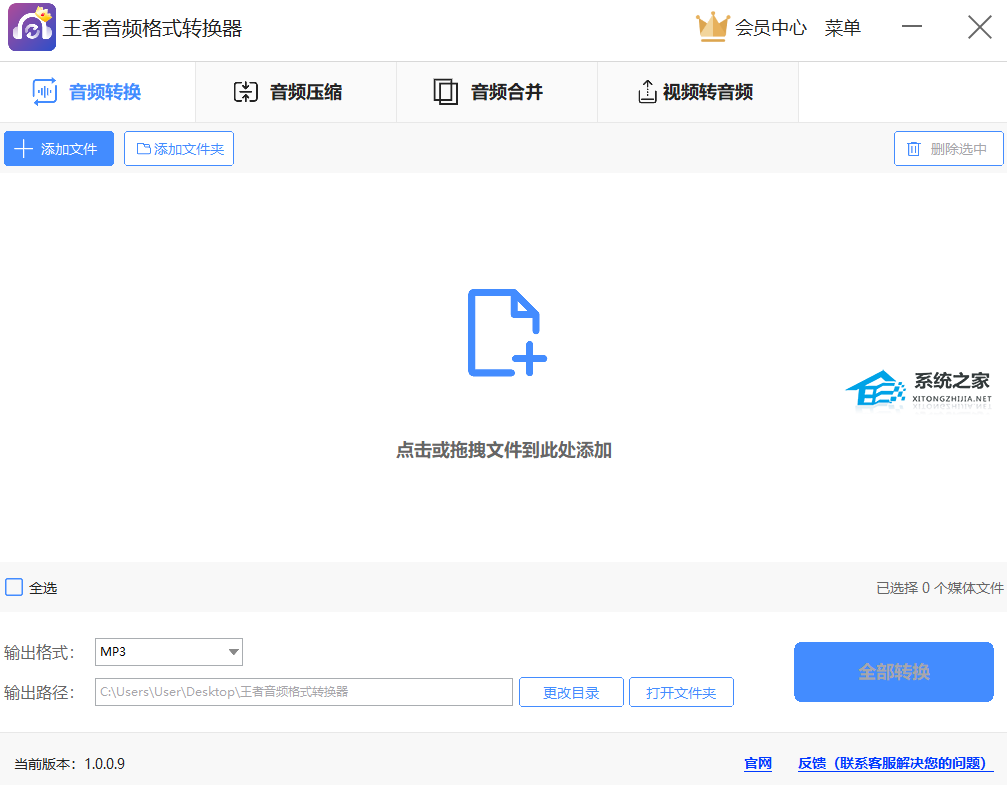Open the 音频压缩 tab
Image resolution: width=1007 pixels, height=785 pixels.
point(296,92)
